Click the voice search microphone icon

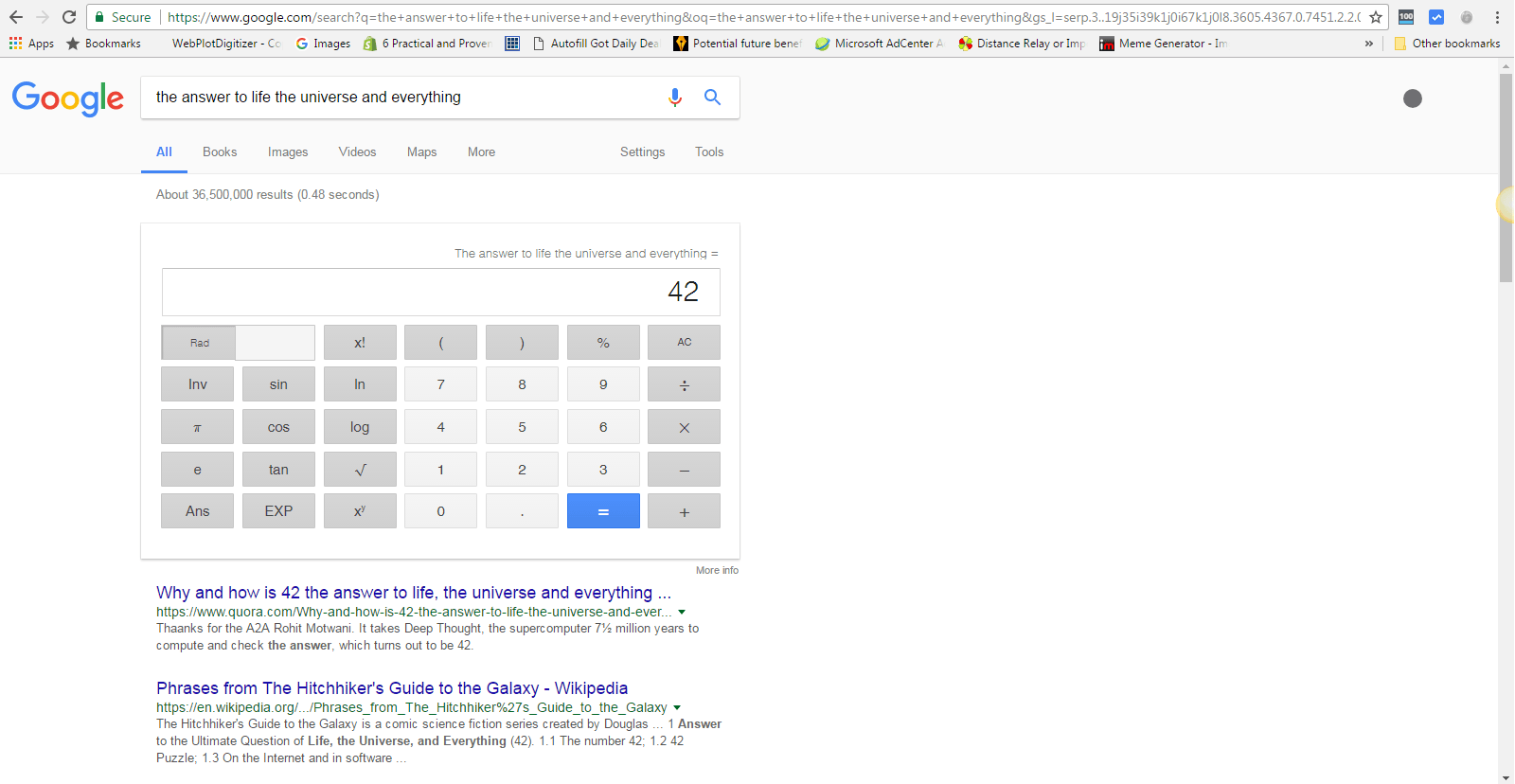pos(674,98)
